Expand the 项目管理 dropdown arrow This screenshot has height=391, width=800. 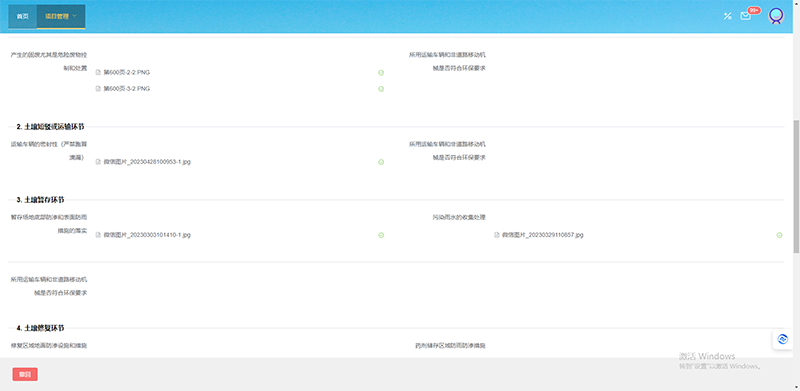point(75,16)
